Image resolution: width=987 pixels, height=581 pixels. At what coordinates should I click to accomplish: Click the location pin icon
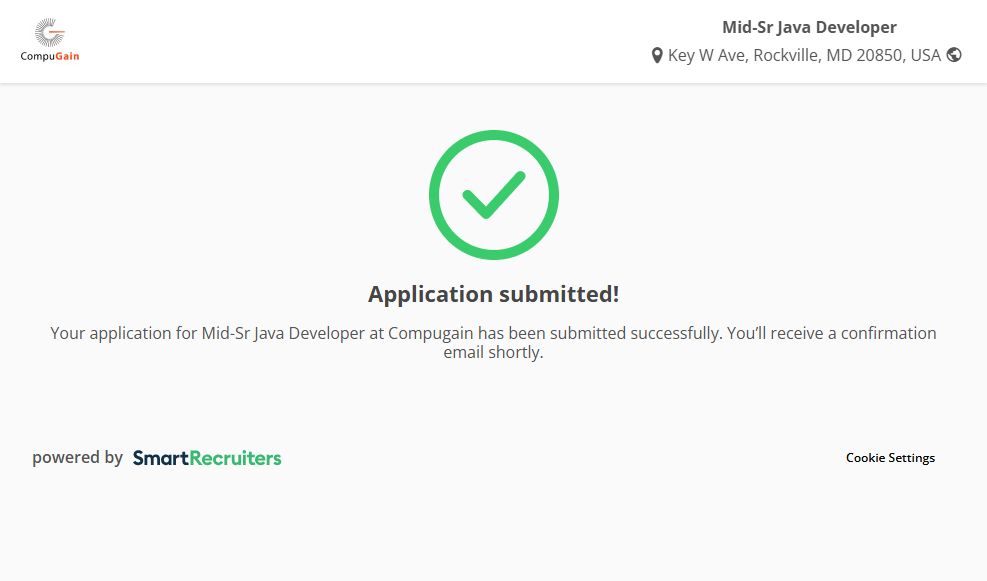pos(657,56)
